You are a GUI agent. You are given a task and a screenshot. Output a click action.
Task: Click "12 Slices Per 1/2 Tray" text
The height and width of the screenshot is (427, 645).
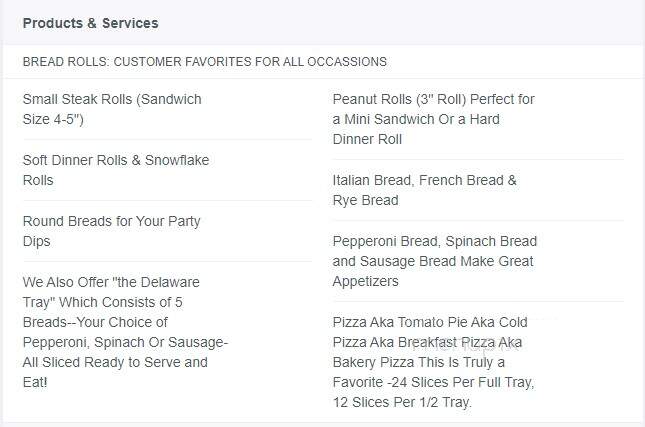pyautogui.click(x=402, y=402)
